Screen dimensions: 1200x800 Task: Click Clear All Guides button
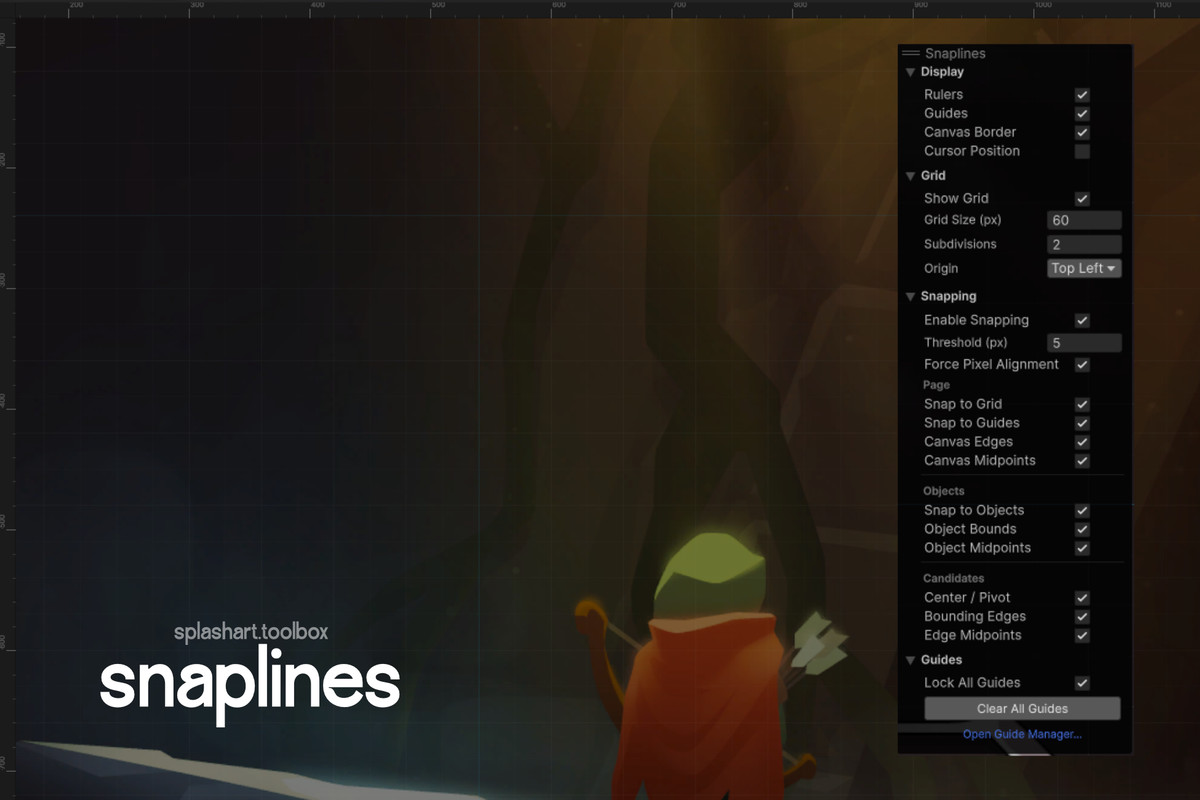point(1022,708)
